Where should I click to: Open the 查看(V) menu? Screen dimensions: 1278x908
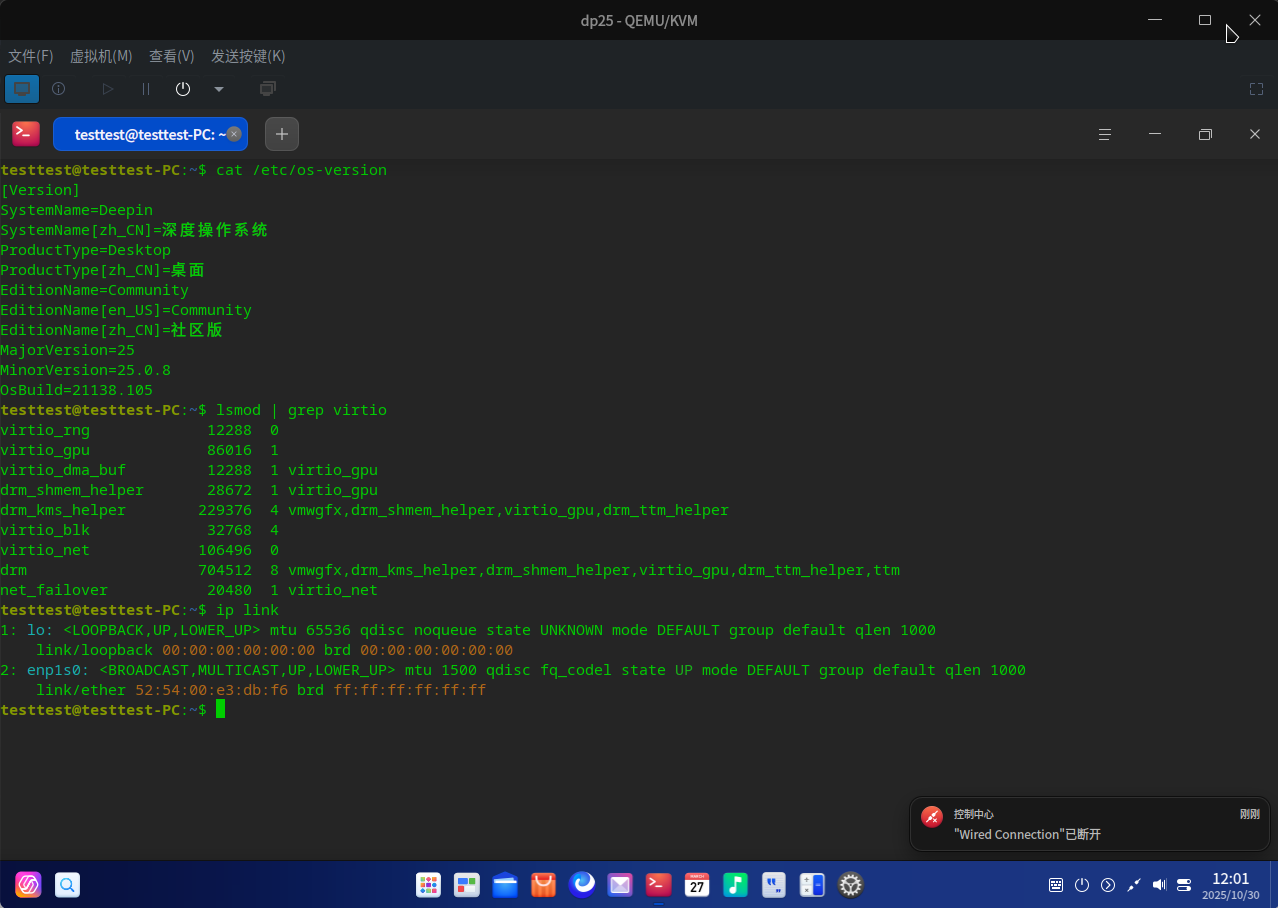click(172, 56)
